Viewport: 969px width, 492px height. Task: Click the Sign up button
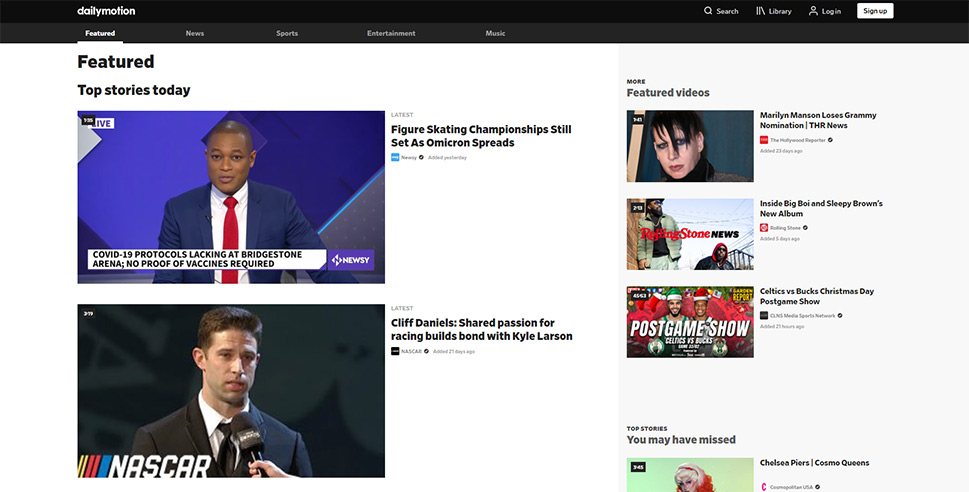(x=875, y=11)
